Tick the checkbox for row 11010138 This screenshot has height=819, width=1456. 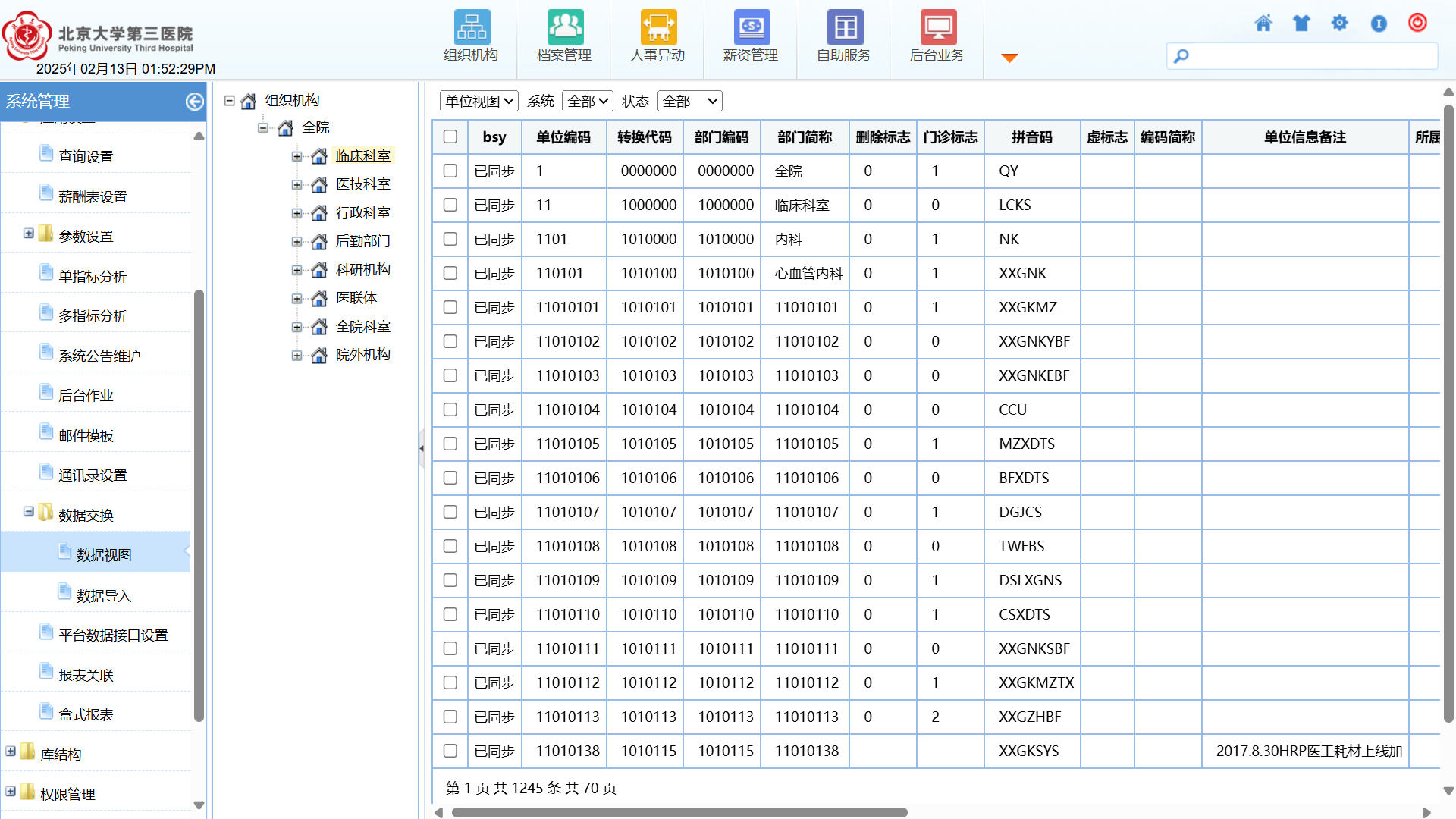tap(450, 751)
